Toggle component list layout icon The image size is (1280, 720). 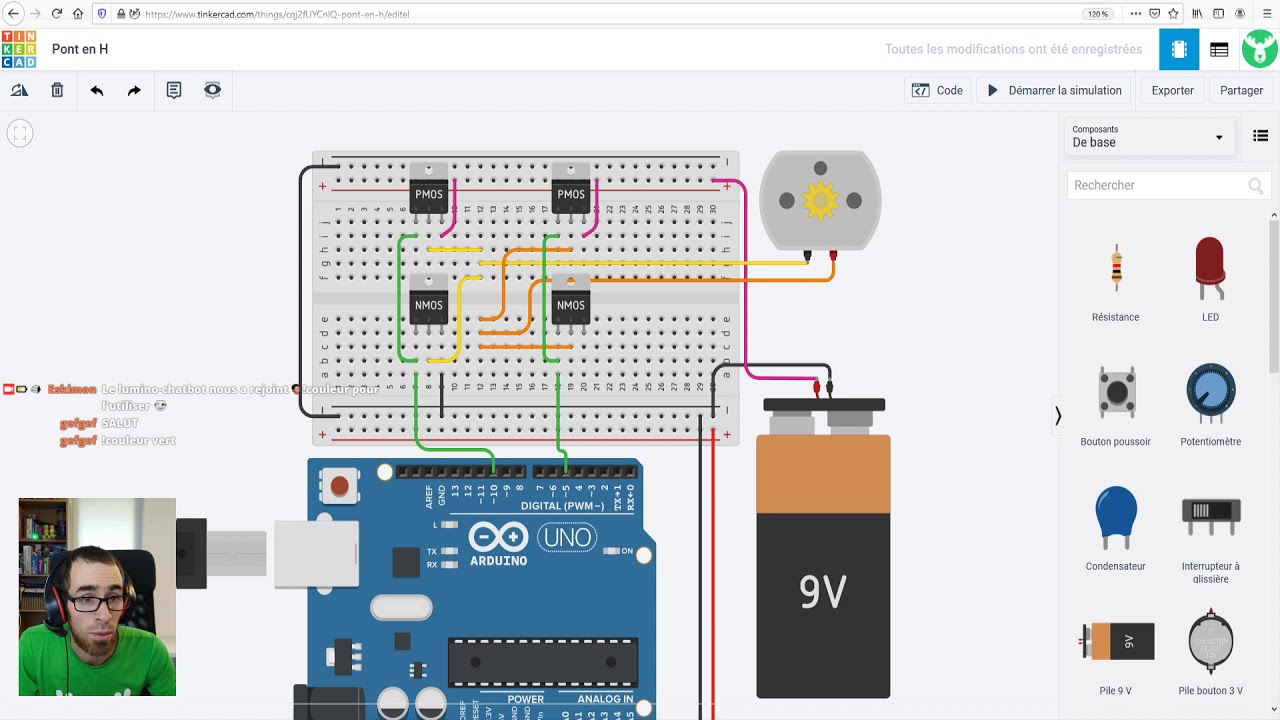click(x=1260, y=136)
